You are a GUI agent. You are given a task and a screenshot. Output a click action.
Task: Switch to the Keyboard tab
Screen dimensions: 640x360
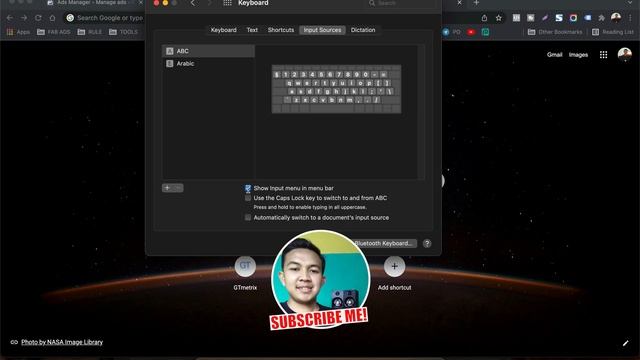223,30
